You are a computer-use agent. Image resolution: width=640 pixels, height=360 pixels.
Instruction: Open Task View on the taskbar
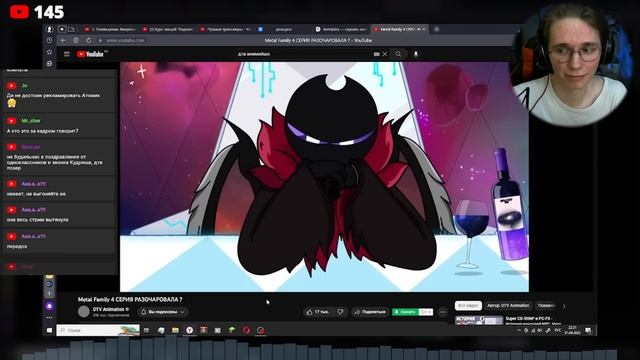(x=147, y=330)
